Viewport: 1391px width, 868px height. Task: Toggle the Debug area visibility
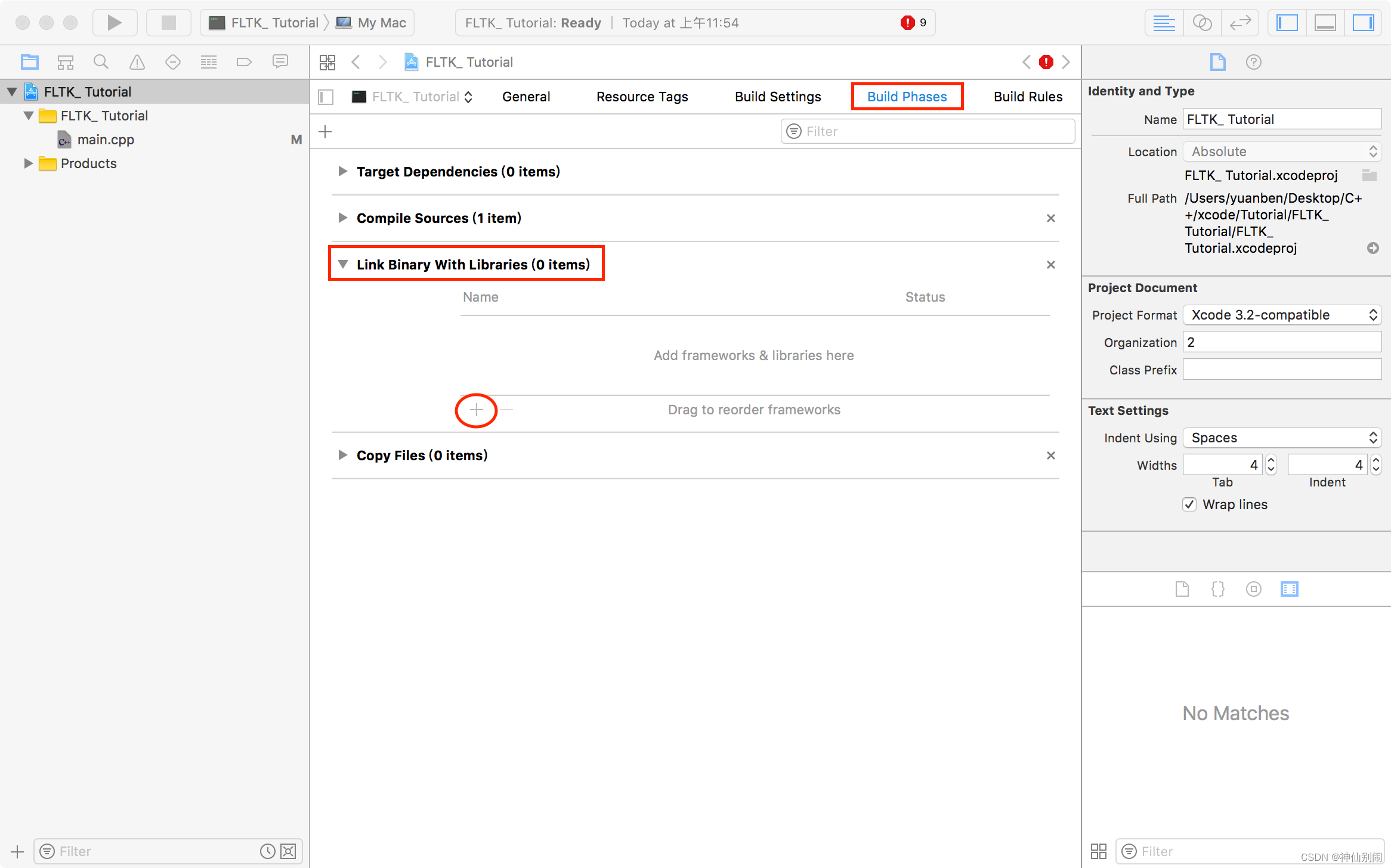point(1325,23)
